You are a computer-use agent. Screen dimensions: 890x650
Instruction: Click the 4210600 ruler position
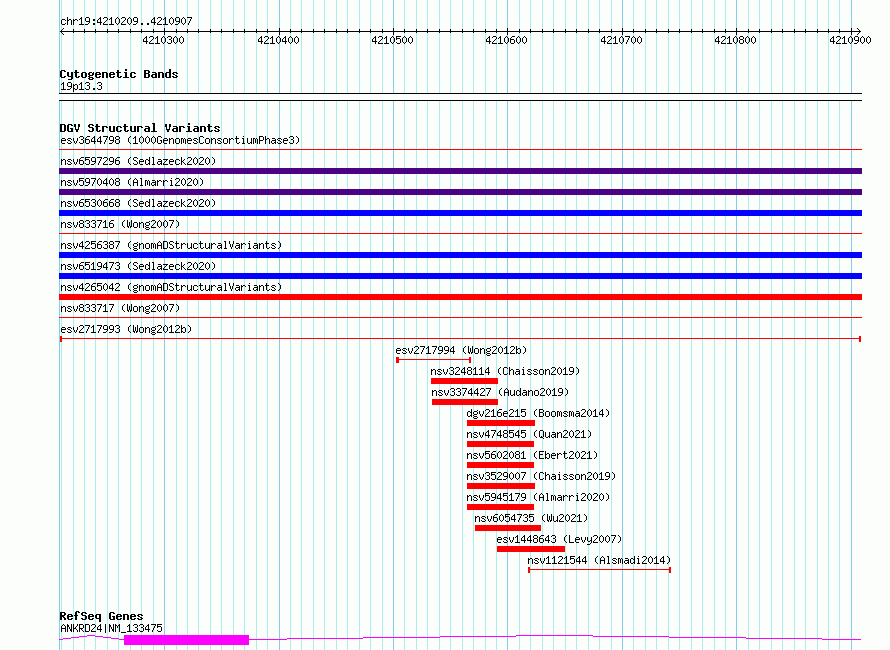pyautogui.click(x=506, y=40)
